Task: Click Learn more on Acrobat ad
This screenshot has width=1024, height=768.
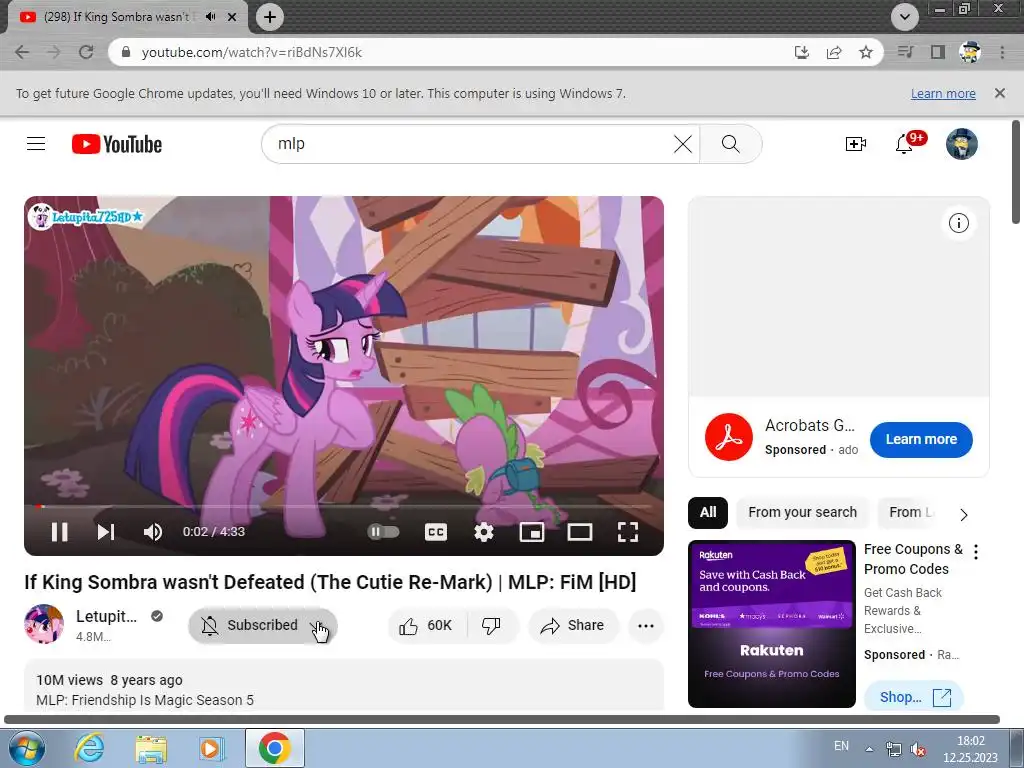Action: [921, 440]
